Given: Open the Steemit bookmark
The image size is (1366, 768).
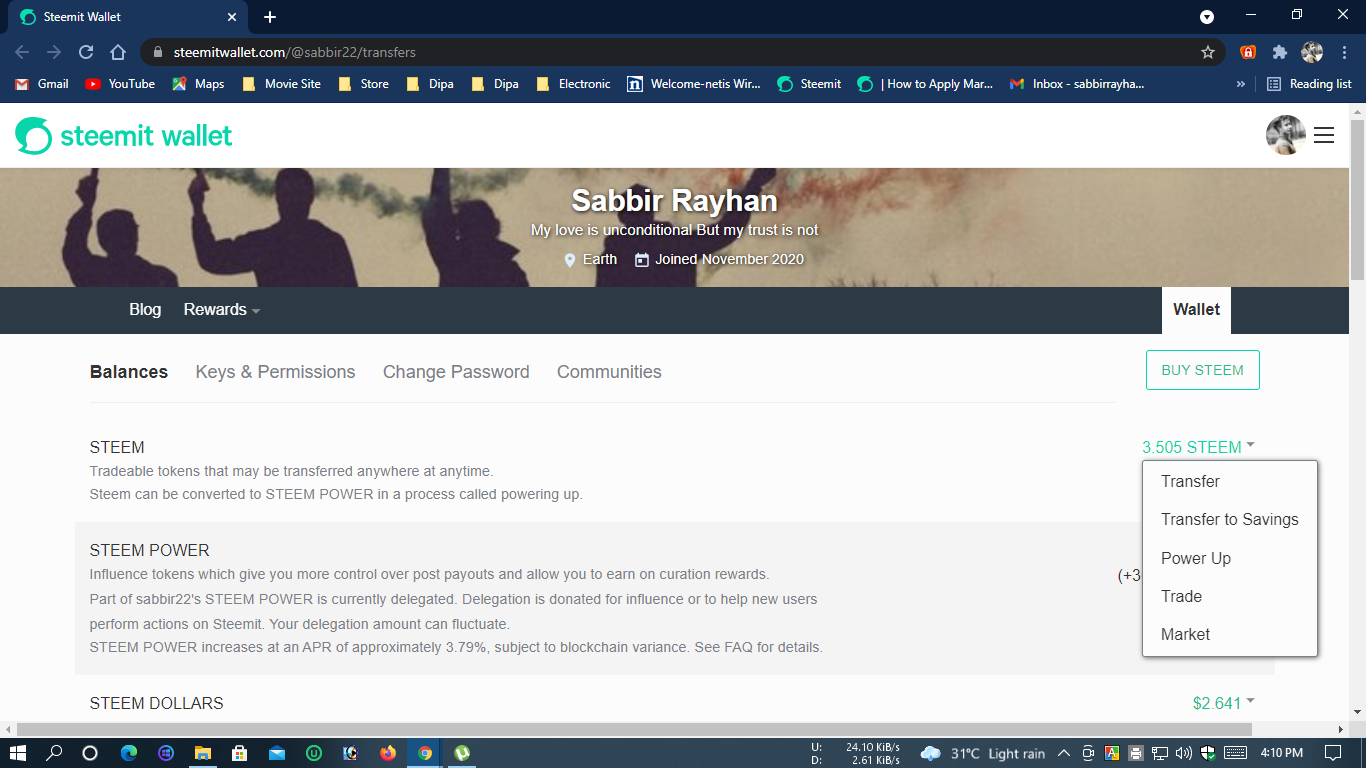Looking at the screenshot, I should (809, 84).
